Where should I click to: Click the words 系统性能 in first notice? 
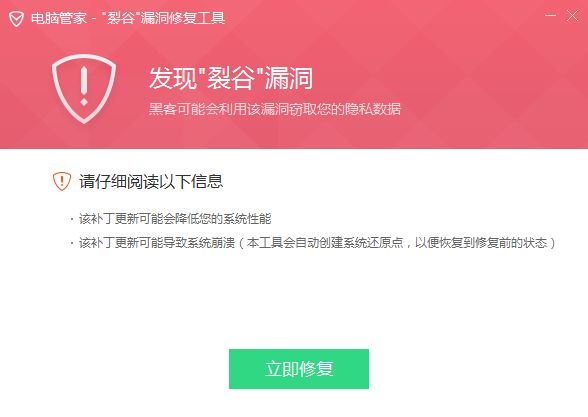247,219
